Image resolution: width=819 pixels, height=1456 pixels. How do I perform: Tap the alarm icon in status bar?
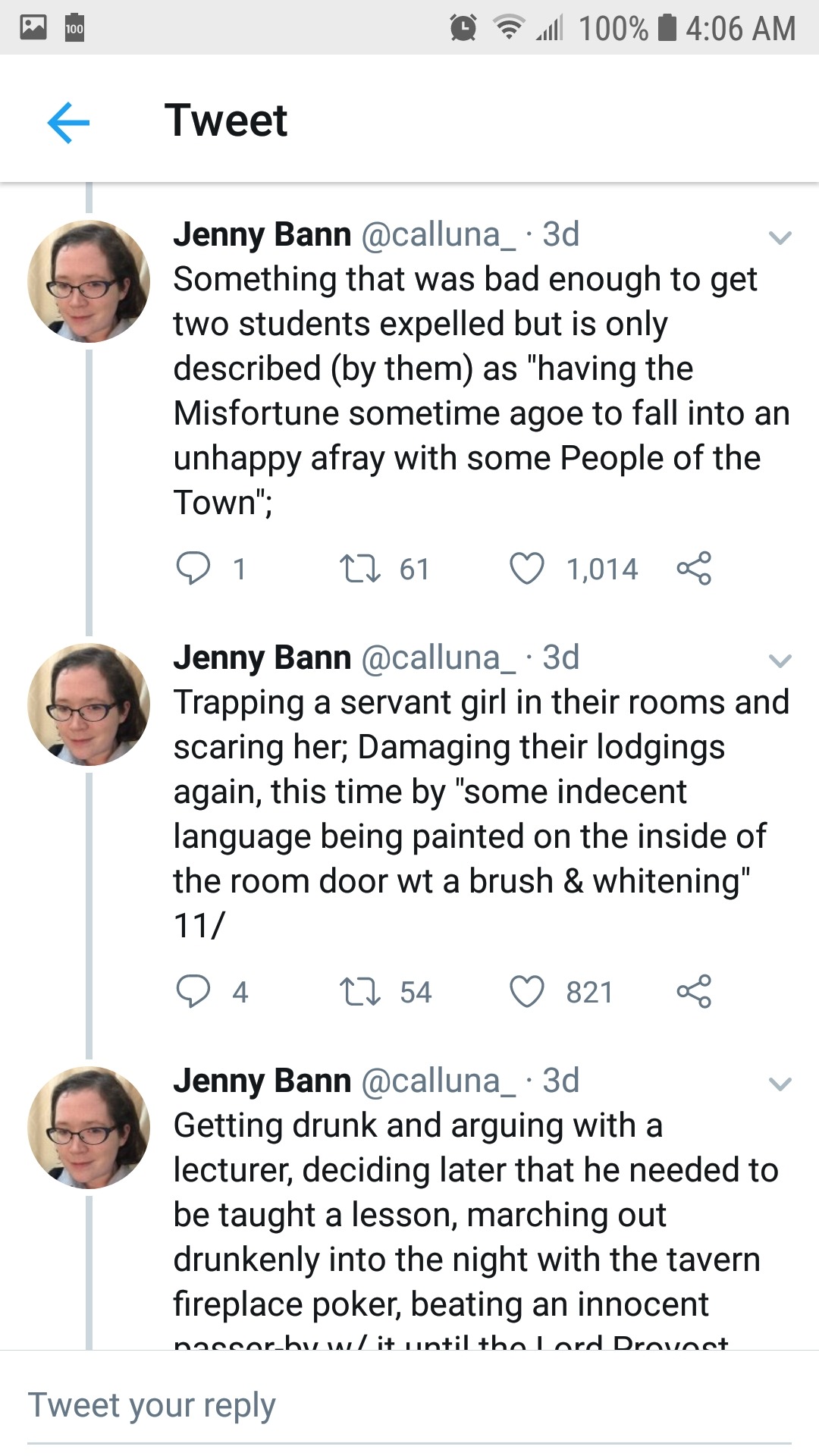[x=463, y=28]
